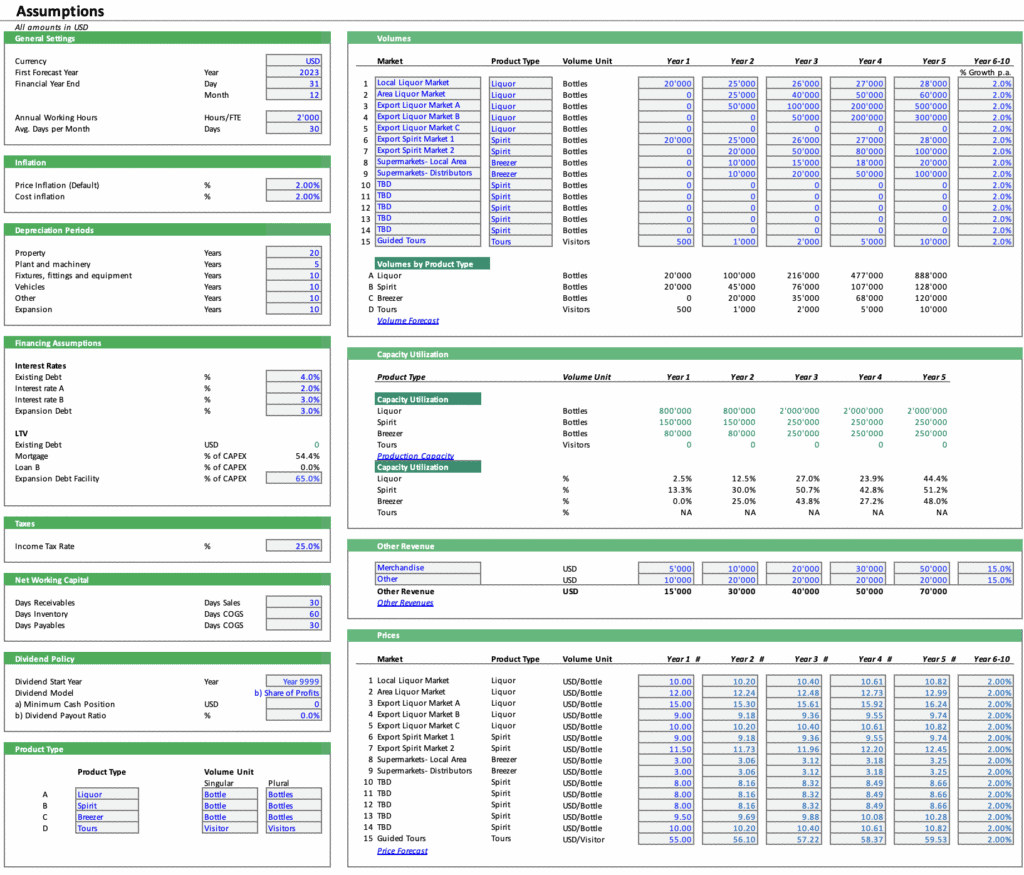This screenshot has width=1024, height=875.
Task: Click the Assumptions sheet title
Action: pyautogui.click(x=59, y=11)
